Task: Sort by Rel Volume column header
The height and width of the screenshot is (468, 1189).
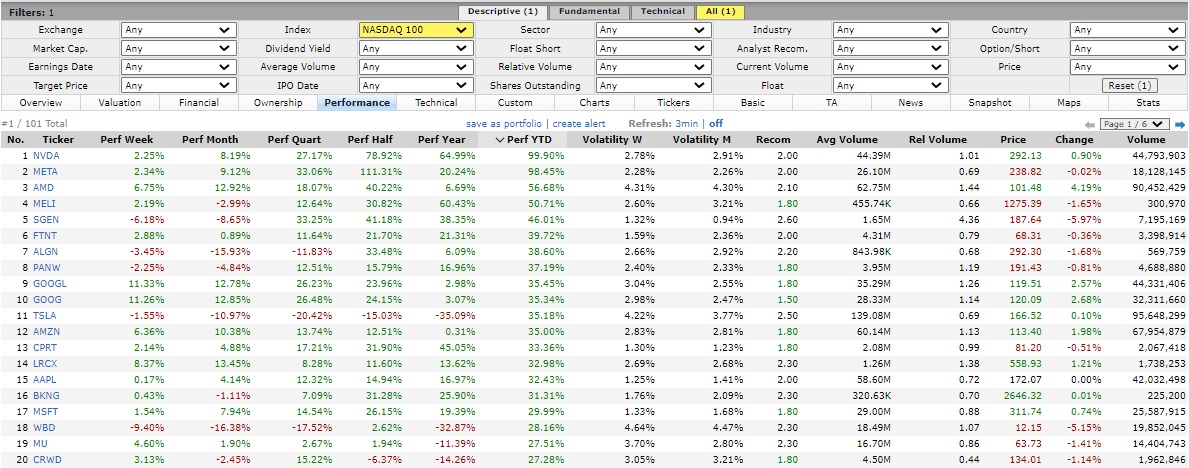Action: [938, 140]
